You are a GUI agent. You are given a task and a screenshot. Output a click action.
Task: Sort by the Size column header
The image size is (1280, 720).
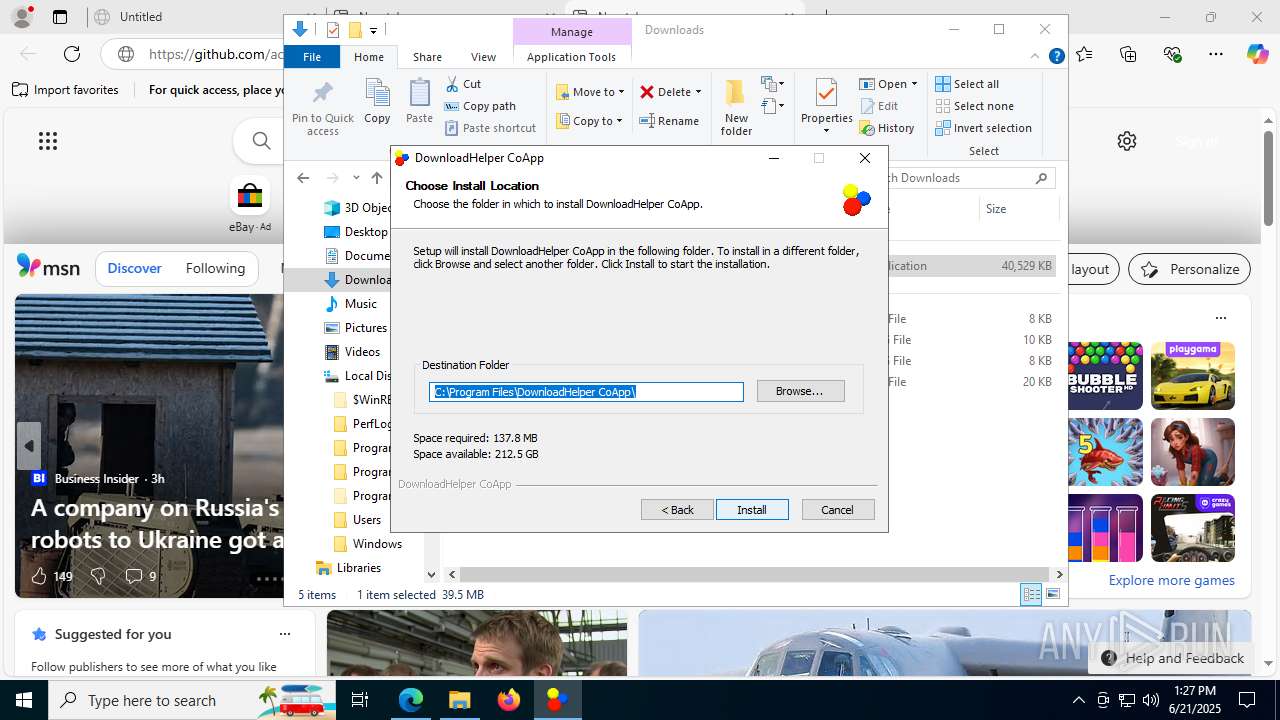(x=1018, y=209)
